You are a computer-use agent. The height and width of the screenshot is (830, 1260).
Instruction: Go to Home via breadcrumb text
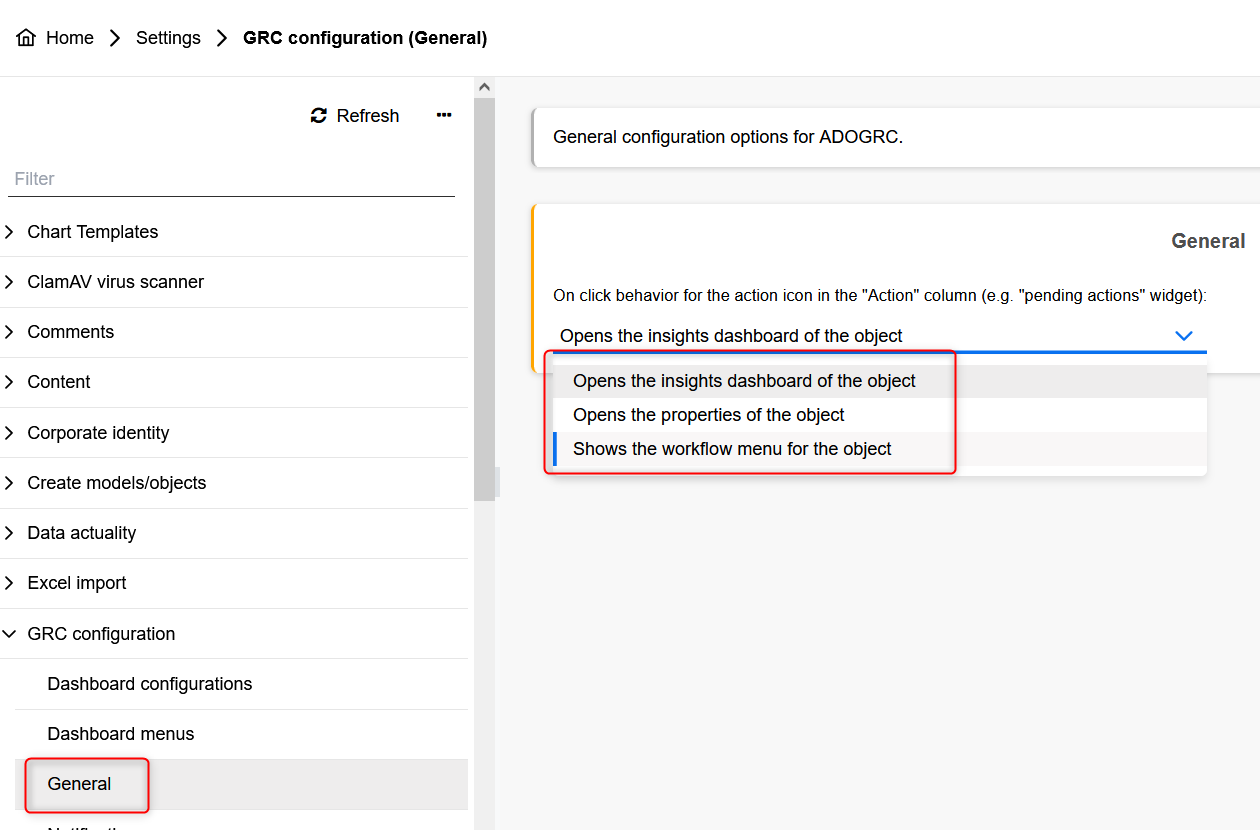pos(70,38)
